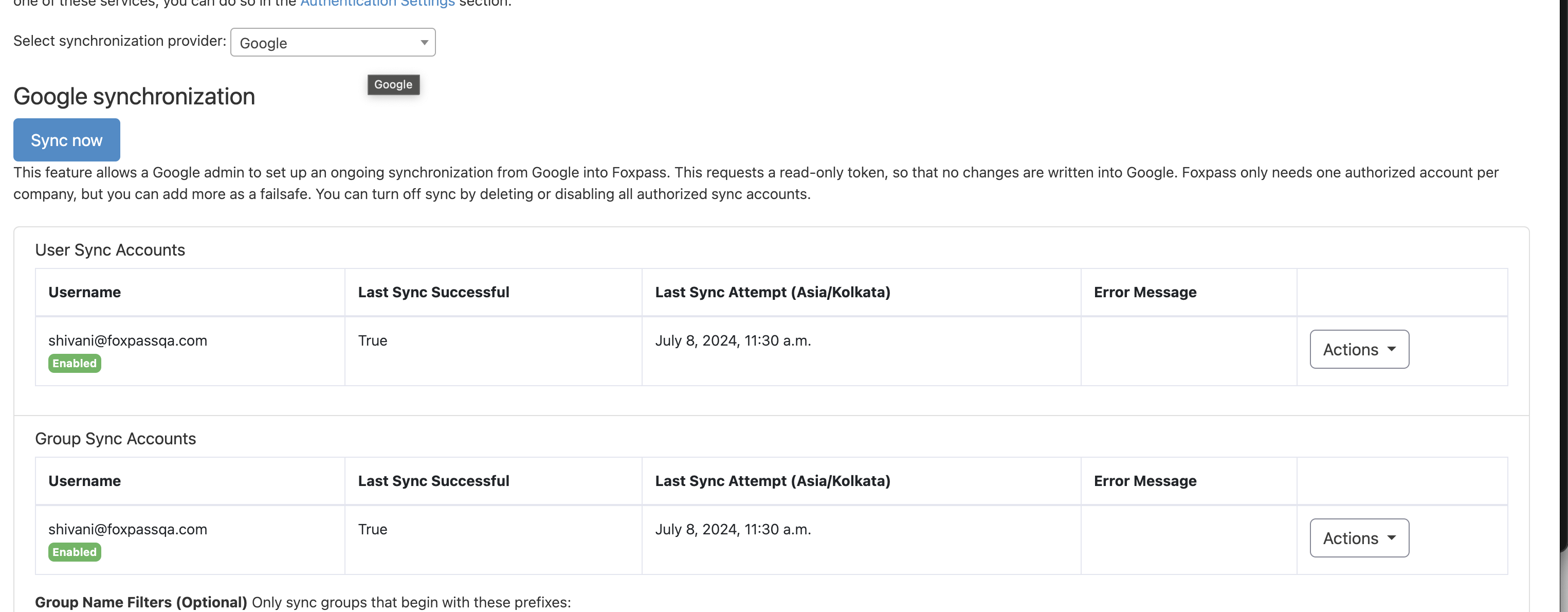
Task: Click the Sync now button
Action: 67,140
